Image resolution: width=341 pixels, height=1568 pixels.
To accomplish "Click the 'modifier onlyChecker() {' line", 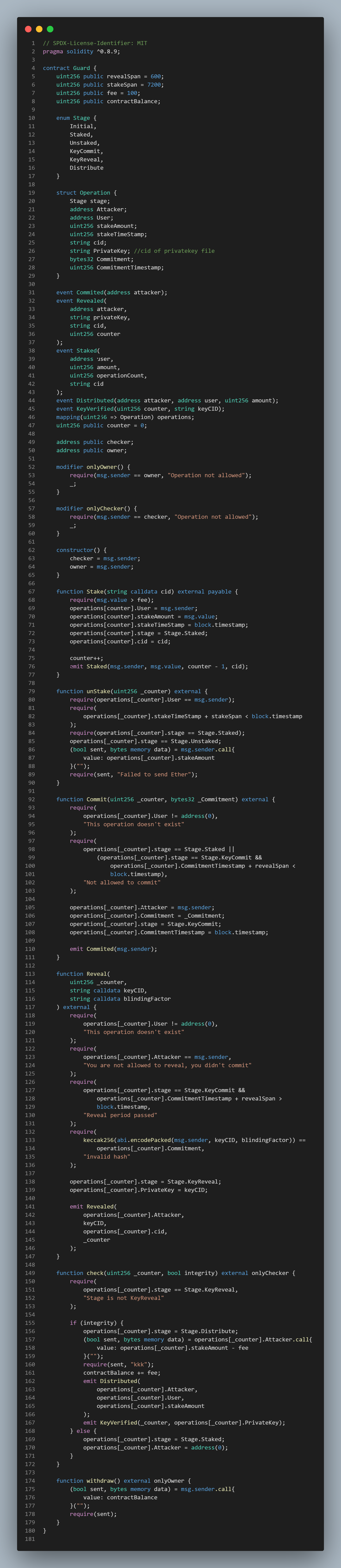I will point(97,508).
